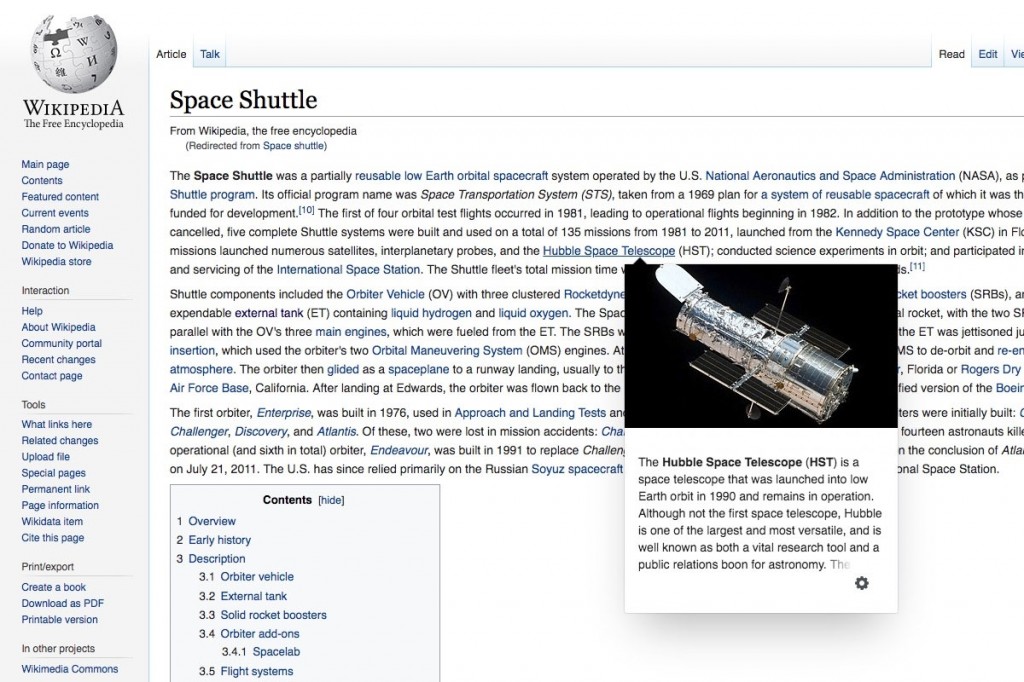Click Donate to Wikipedia
This screenshot has height=682, width=1024.
pos(67,246)
